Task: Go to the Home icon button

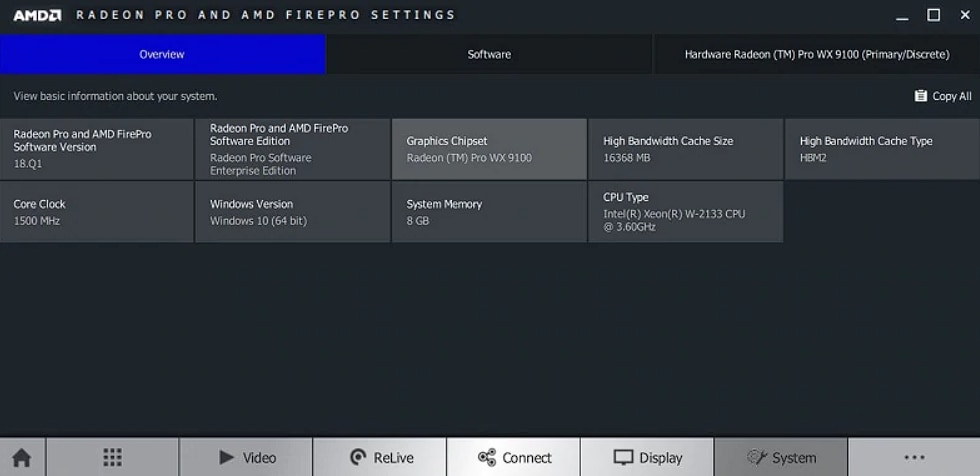Action: coord(22,457)
